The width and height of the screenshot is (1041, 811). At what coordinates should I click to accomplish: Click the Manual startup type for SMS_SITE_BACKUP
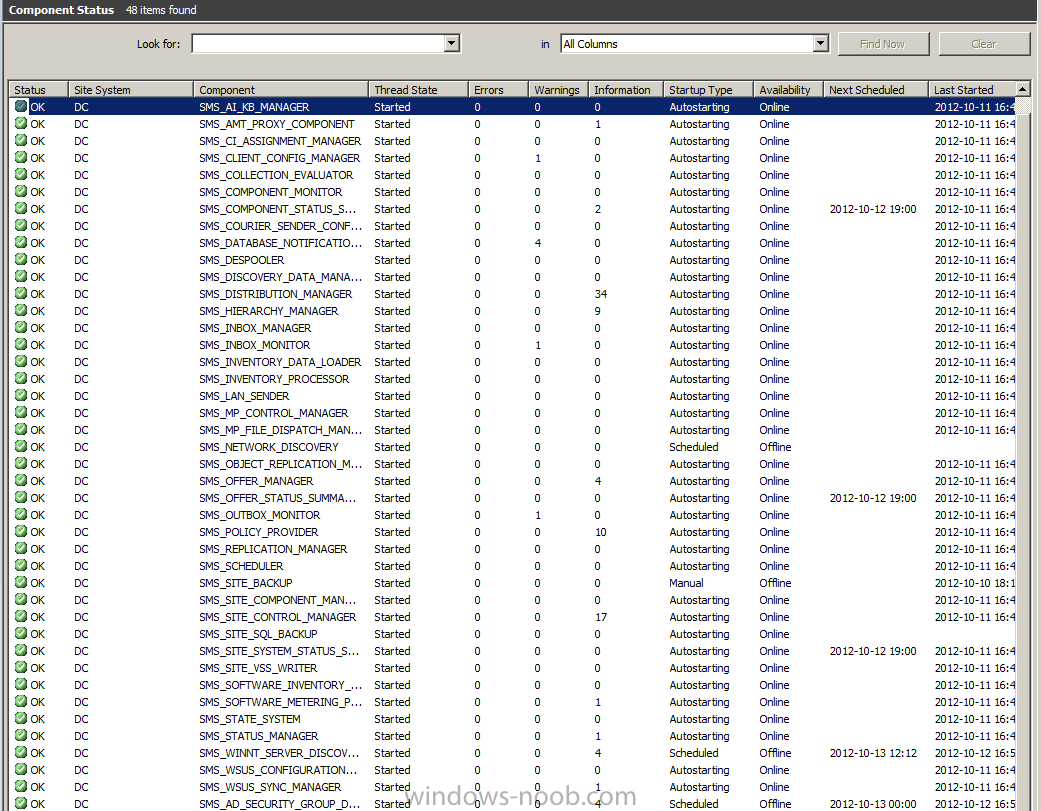point(686,583)
